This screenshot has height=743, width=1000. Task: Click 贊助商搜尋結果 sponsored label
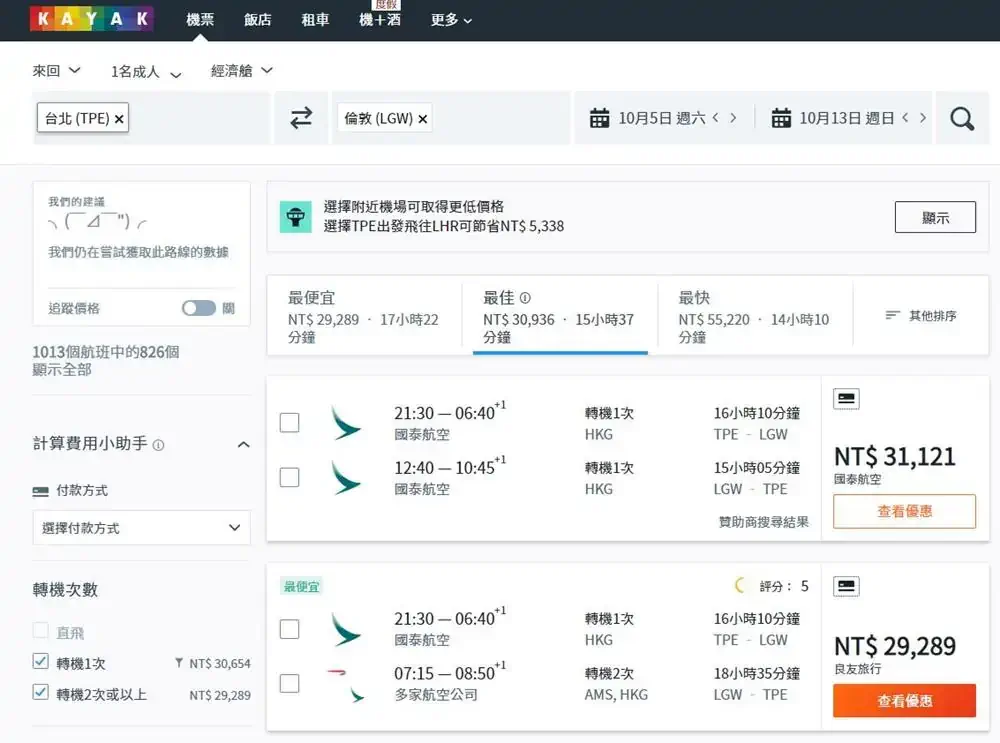763,522
